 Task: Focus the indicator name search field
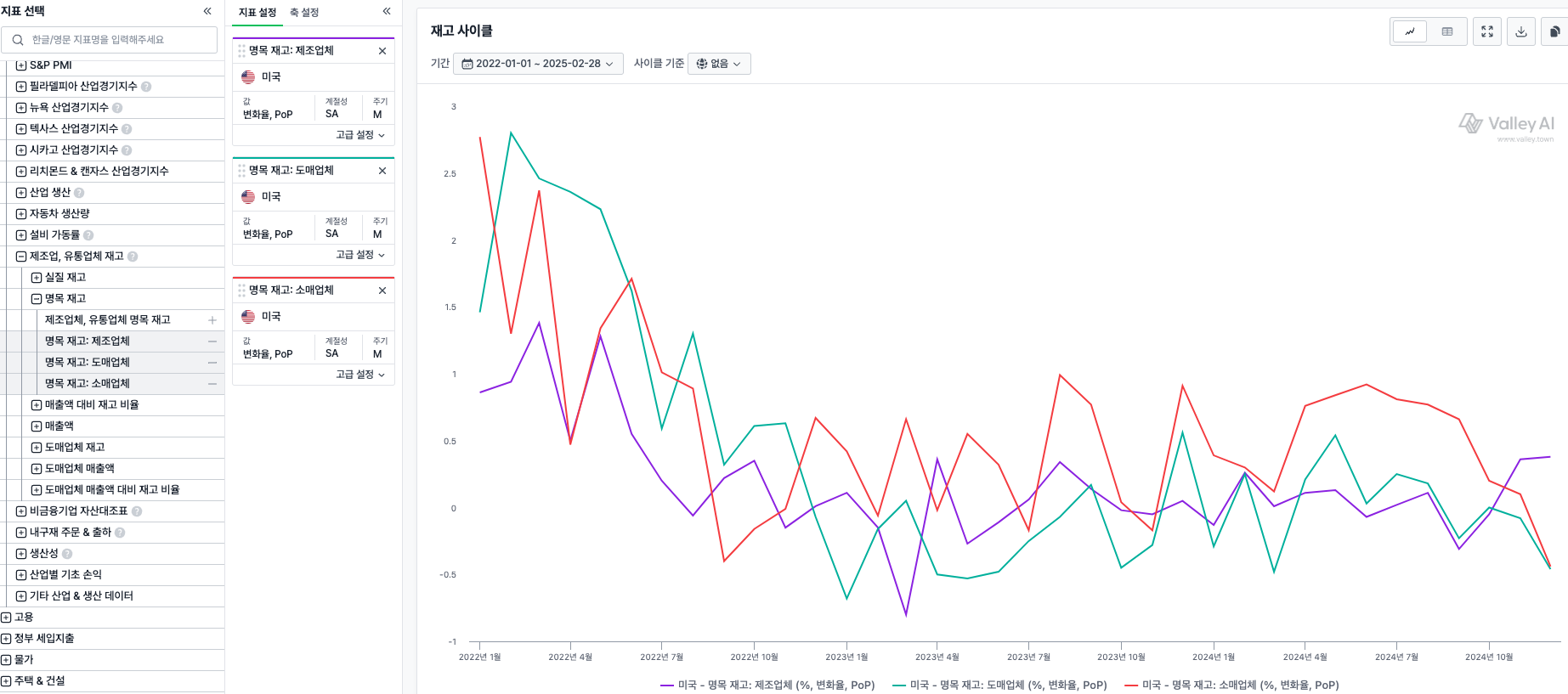pyautogui.click(x=110, y=40)
